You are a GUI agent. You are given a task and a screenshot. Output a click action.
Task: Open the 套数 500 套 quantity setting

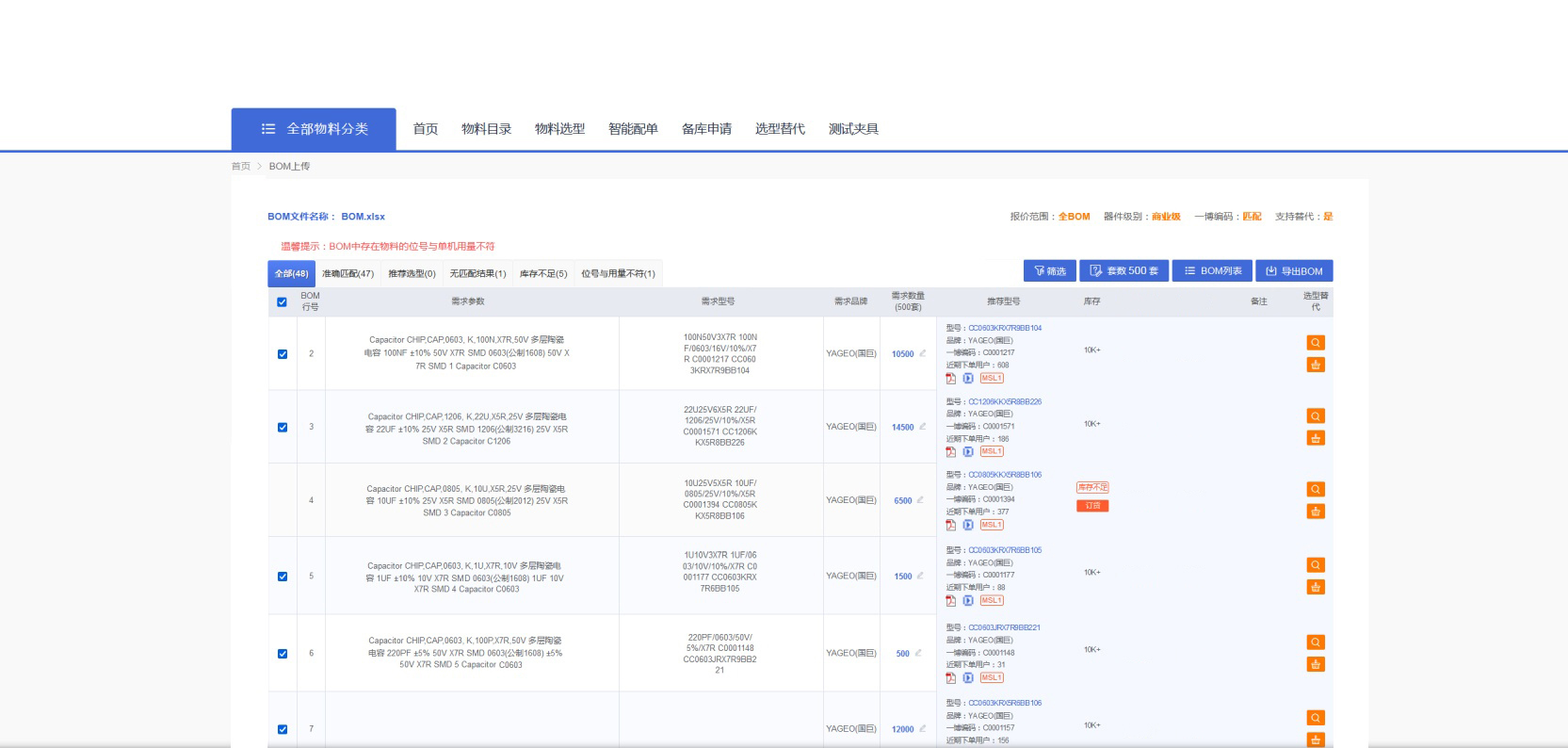(1123, 271)
